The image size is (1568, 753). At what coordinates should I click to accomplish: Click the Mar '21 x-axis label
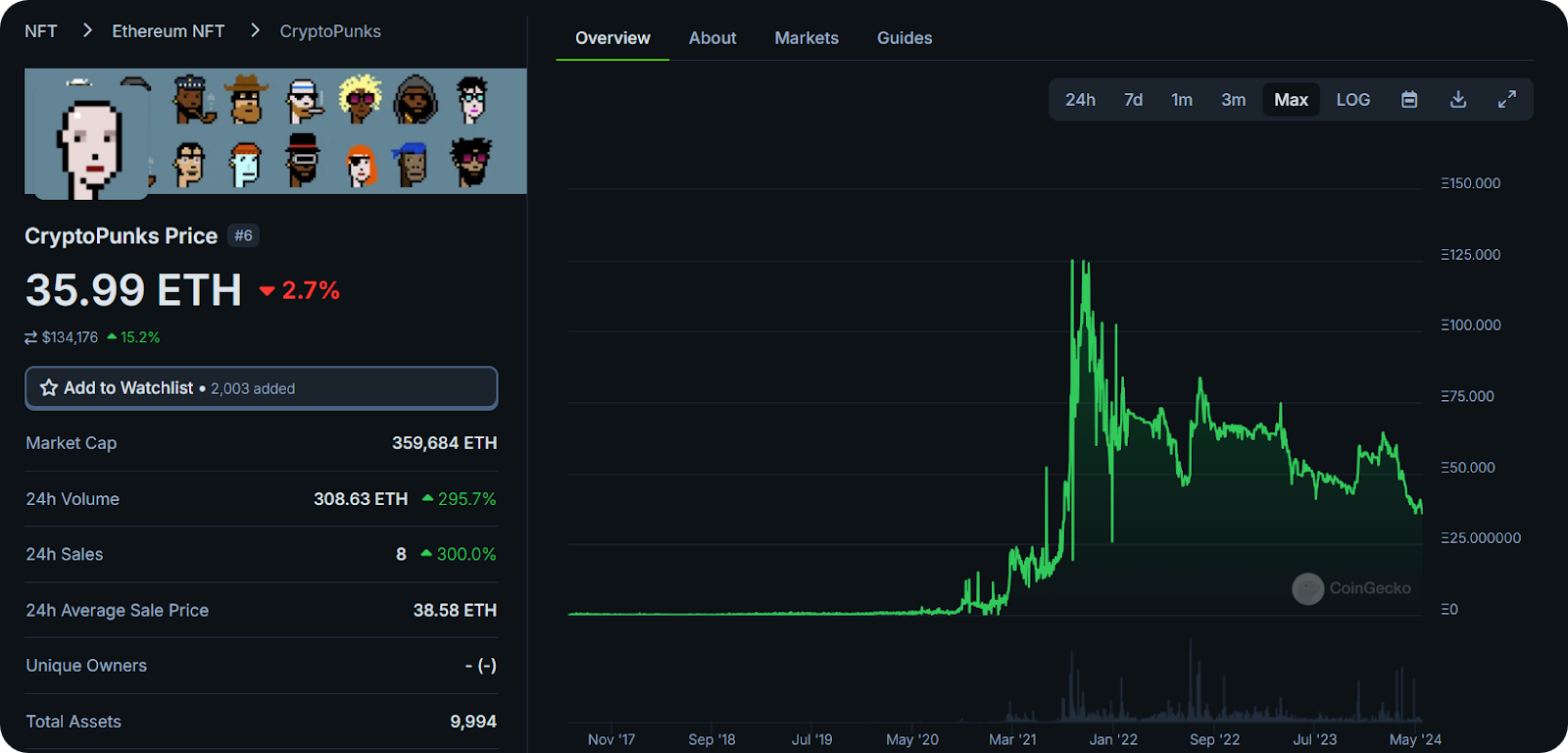coord(1012,739)
